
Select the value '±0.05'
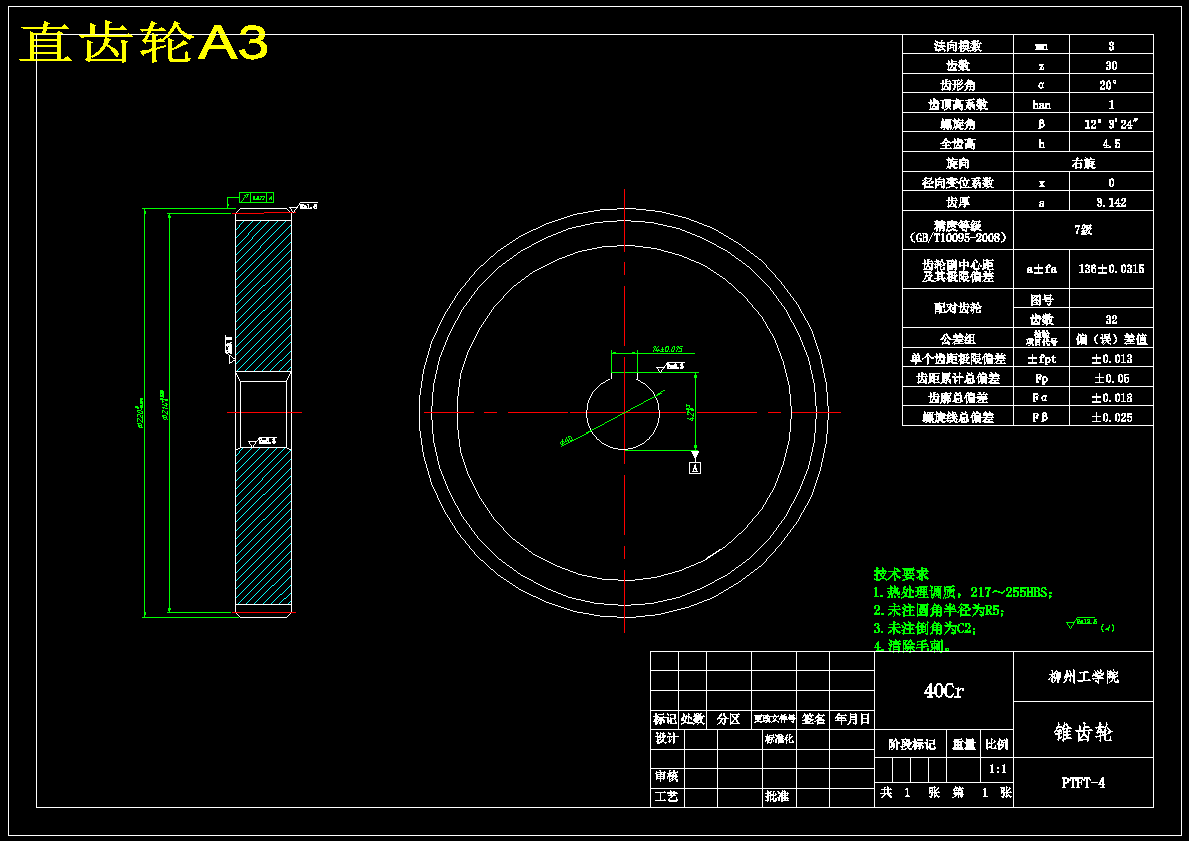click(x=1111, y=378)
